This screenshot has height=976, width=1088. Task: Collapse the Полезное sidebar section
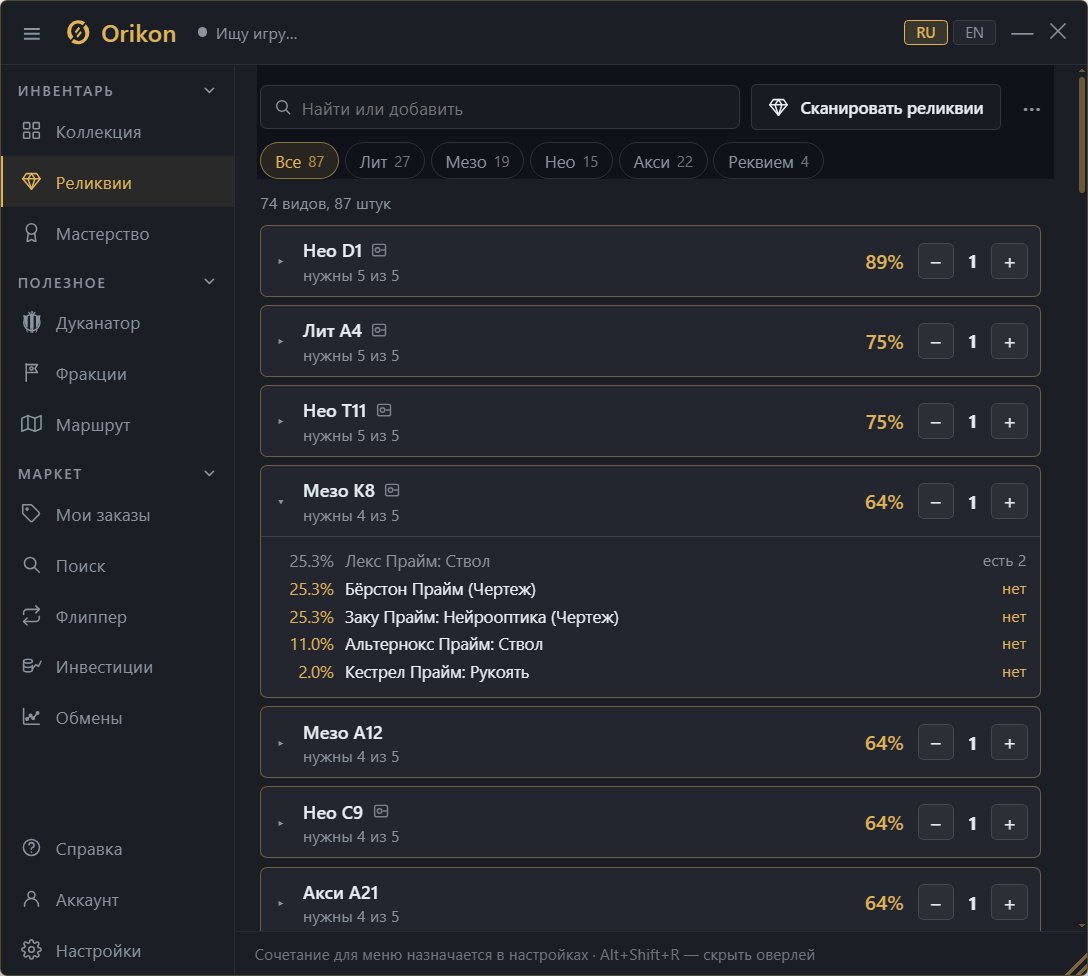(210, 282)
